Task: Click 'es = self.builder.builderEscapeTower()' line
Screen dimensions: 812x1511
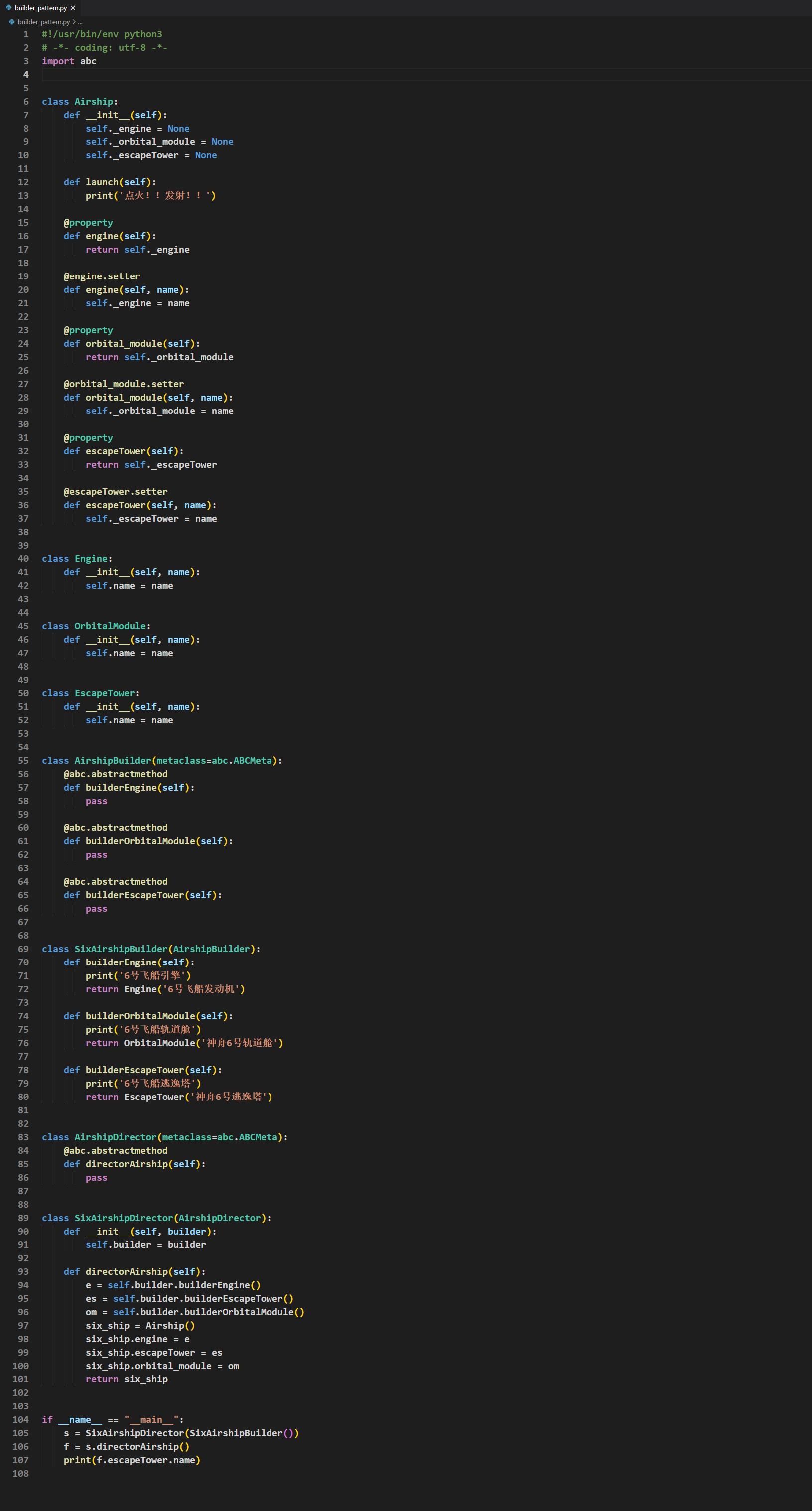Action: coord(189,1299)
